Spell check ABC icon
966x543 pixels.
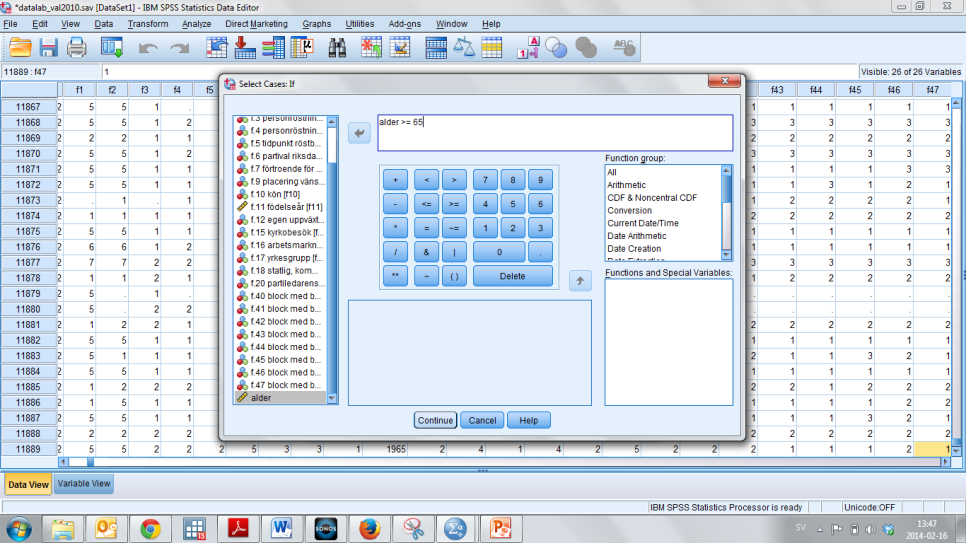(x=623, y=47)
